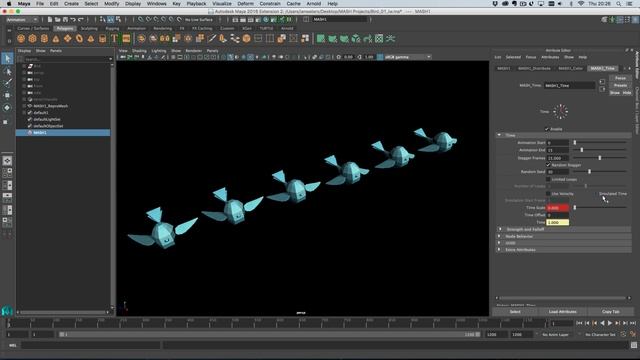Expand the Strength and Falloff section
This screenshot has height=360, width=640.
pos(499,229)
